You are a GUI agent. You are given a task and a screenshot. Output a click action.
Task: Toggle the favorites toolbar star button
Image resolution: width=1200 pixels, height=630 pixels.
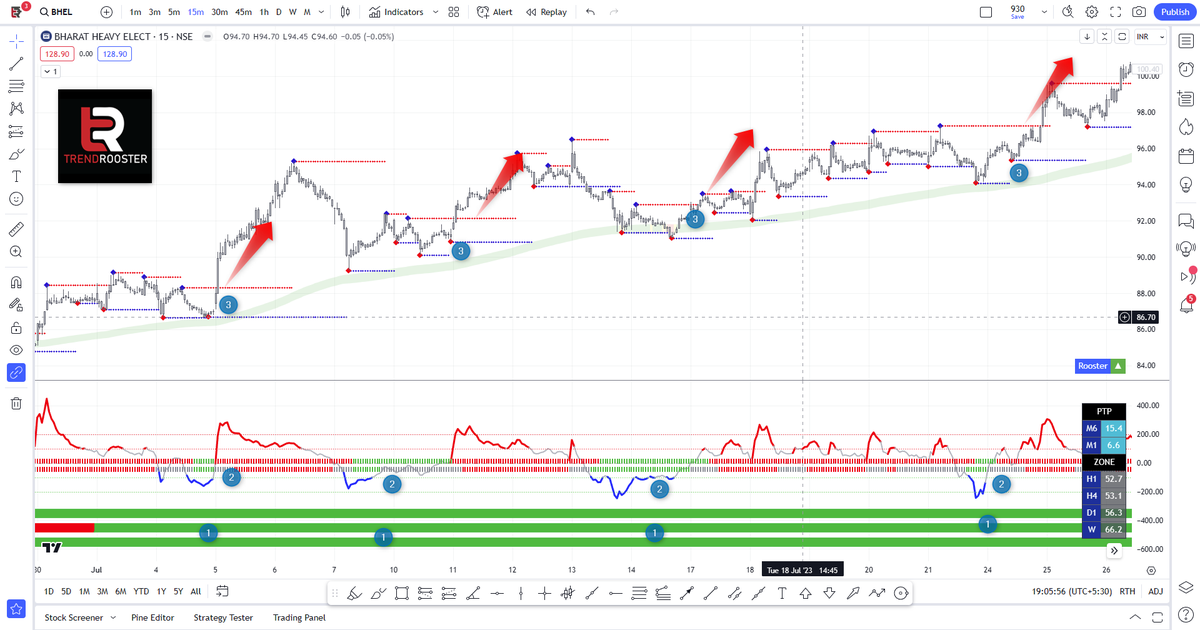(16, 608)
